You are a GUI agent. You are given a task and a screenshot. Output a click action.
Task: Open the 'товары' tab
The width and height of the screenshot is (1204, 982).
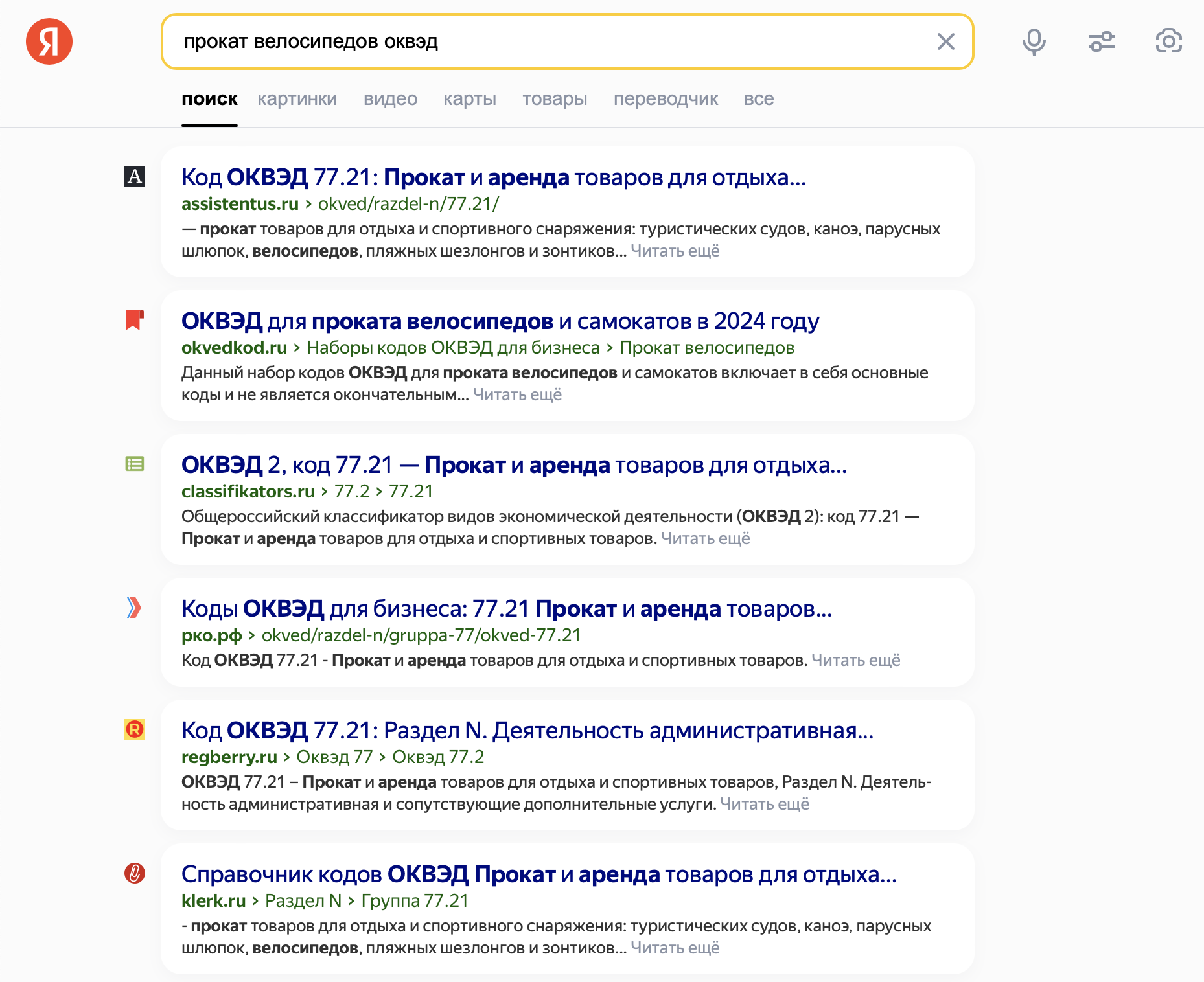tap(555, 99)
